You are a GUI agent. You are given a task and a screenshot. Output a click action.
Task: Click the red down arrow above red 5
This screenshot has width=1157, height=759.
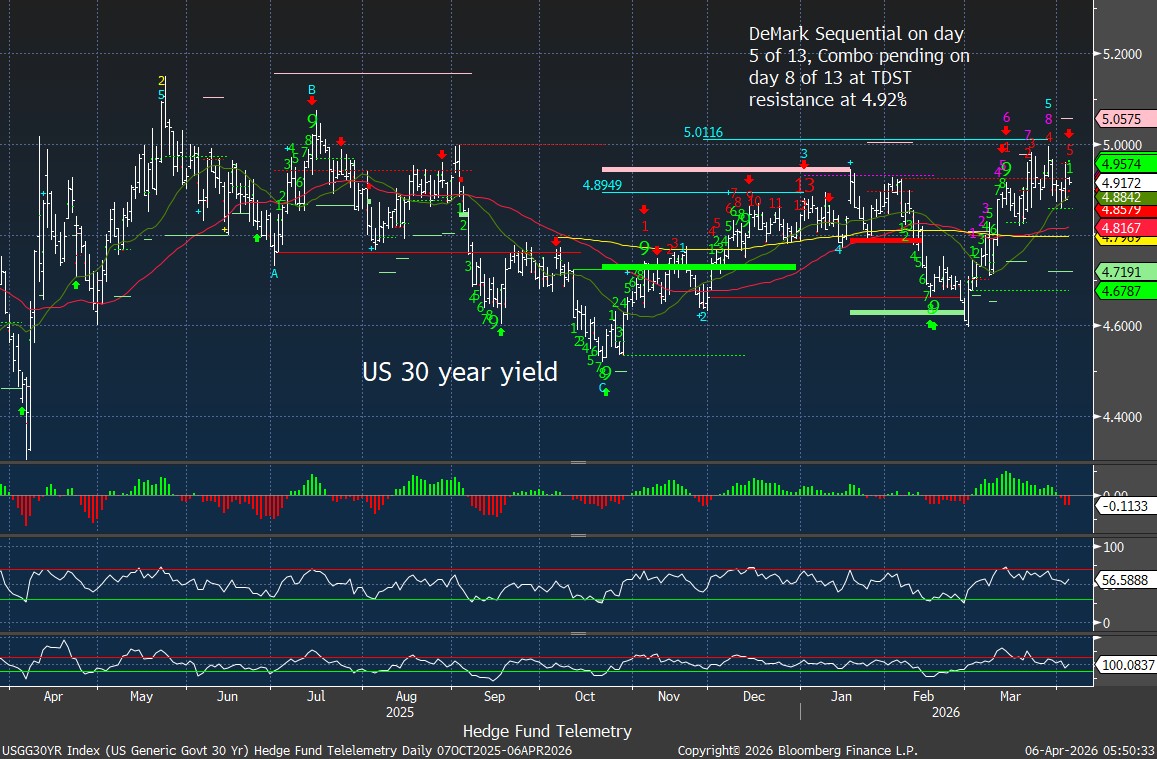coord(1069,133)
